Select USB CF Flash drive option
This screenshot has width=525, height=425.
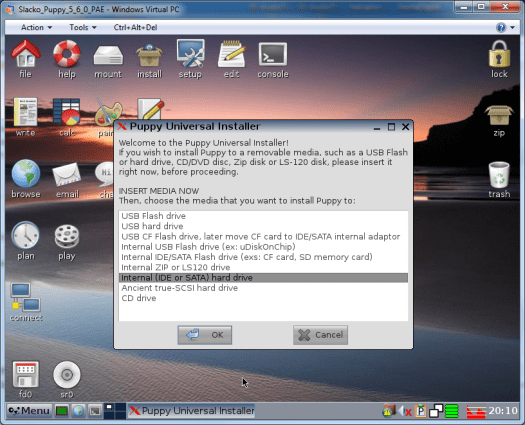263,236
